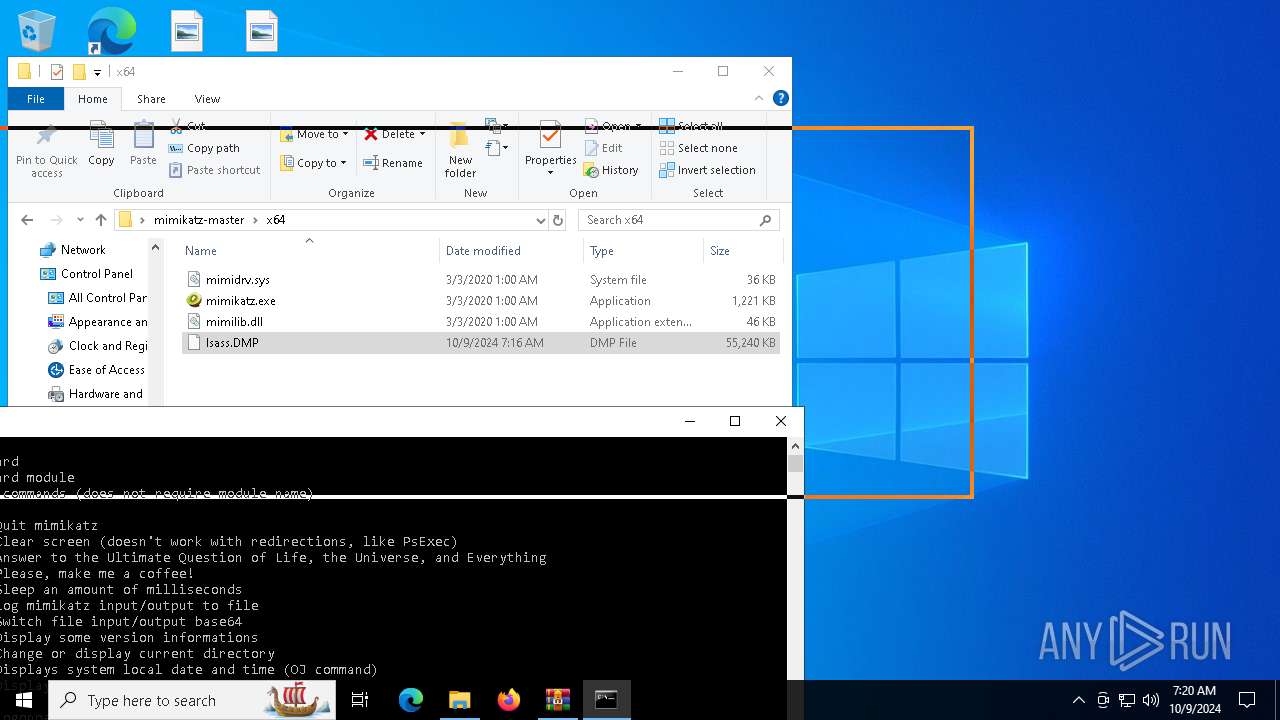The height and width of the screenshot is (720, 1280).
Task: Open Recycle Bin desktop icon
Action: point(37,31)
